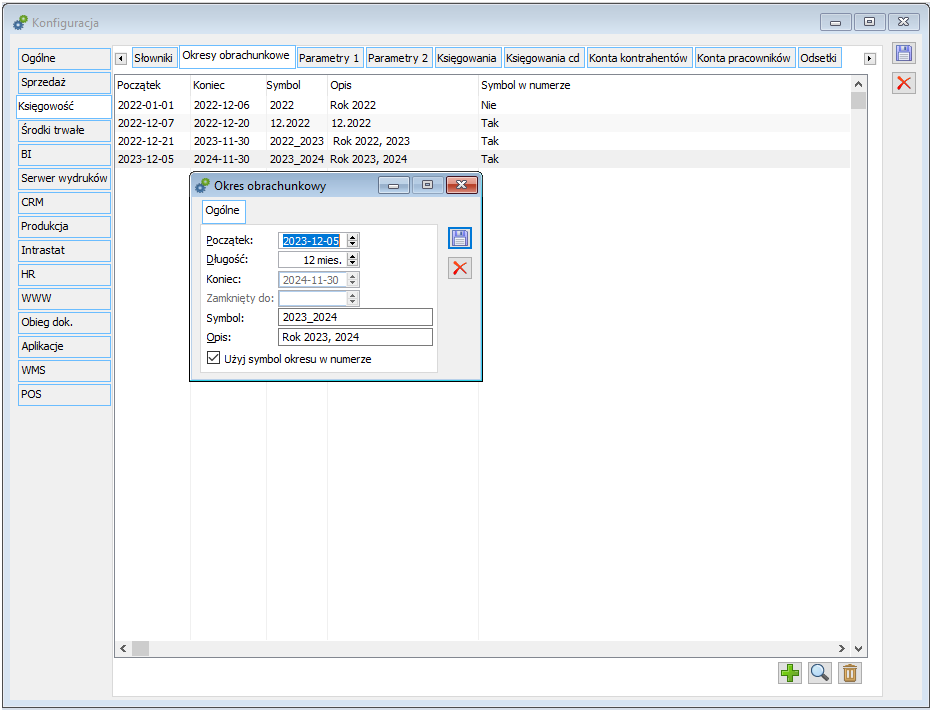
Task: Click horizontal scrollbar right arrow
Action: 842,648
